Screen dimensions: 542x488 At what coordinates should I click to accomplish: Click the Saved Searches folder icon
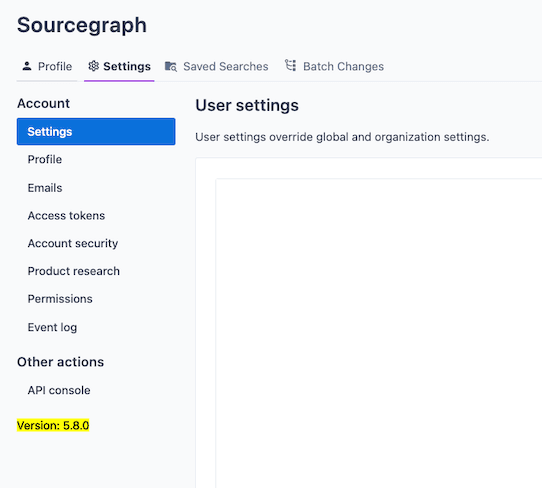pos(171,66)
